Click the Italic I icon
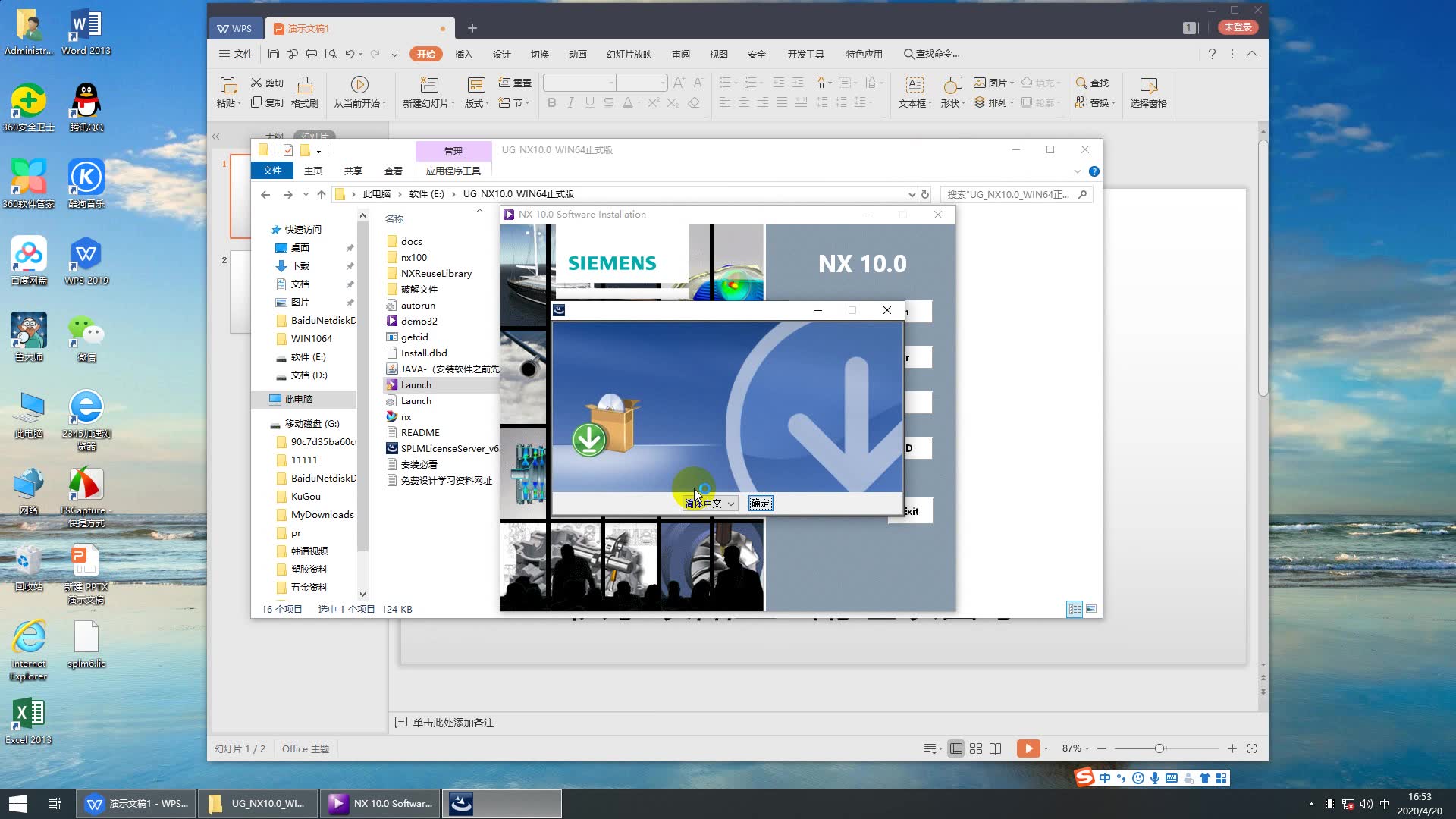This screenshot has width=1456, height=819. (570, 102)
